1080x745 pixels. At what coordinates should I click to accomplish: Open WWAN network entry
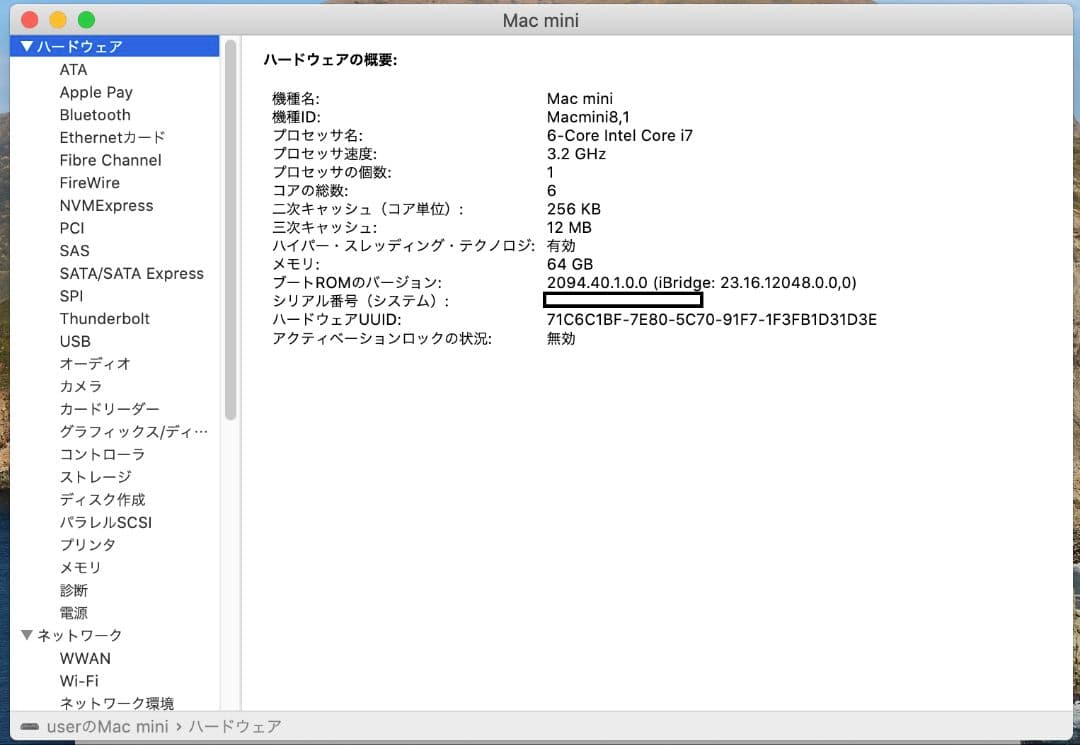point(85,658)
